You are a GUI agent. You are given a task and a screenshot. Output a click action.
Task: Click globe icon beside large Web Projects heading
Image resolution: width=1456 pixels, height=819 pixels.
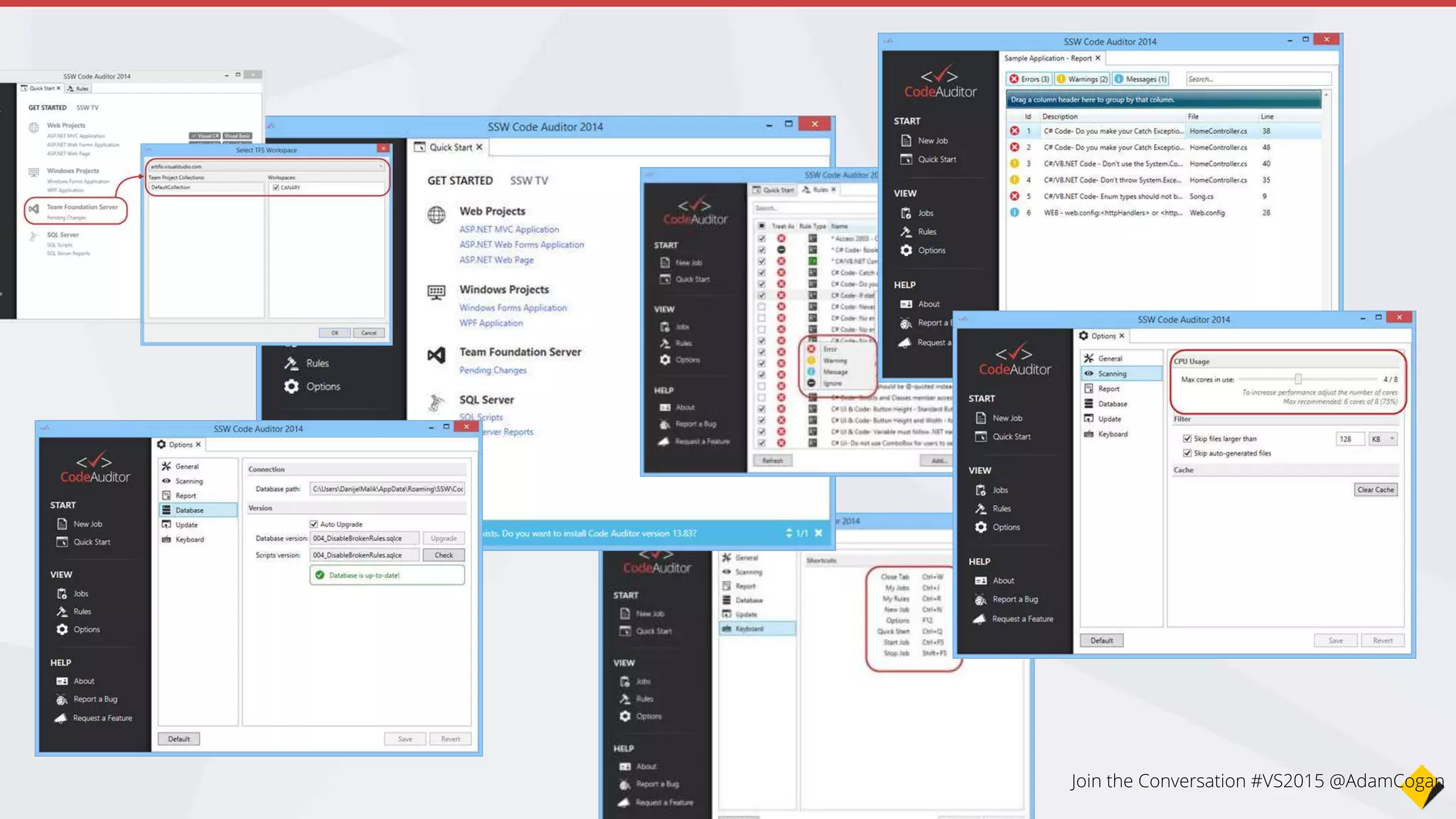tap(437, 214)
